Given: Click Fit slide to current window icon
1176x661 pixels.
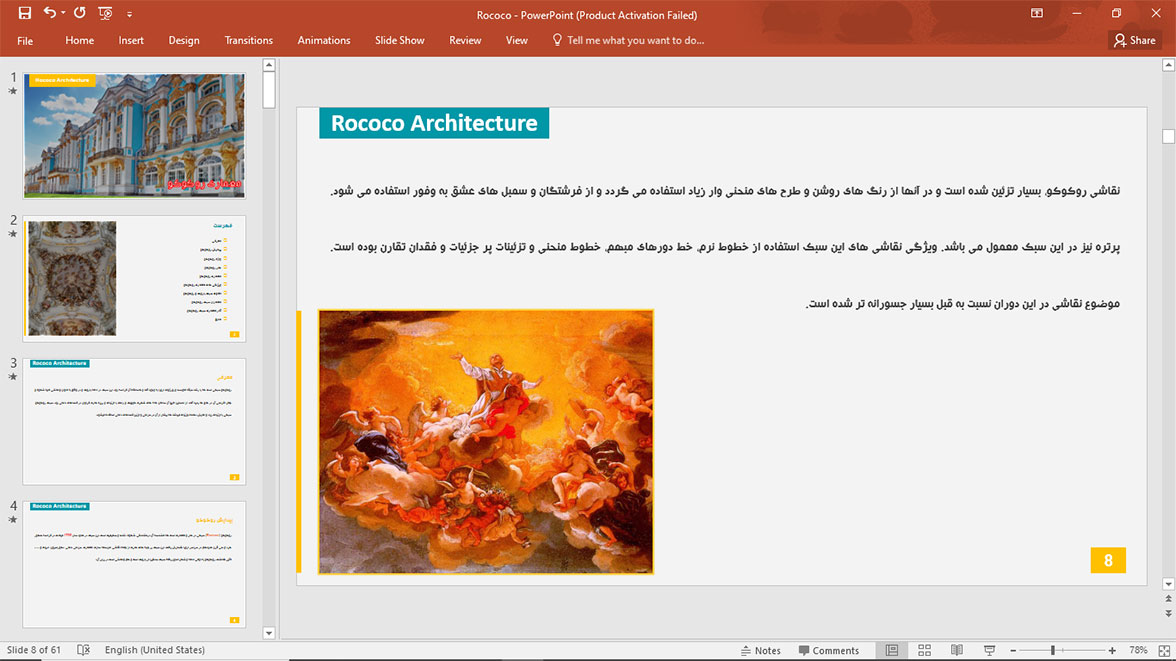Looking at the screenshot, I should click(1164, 650).
